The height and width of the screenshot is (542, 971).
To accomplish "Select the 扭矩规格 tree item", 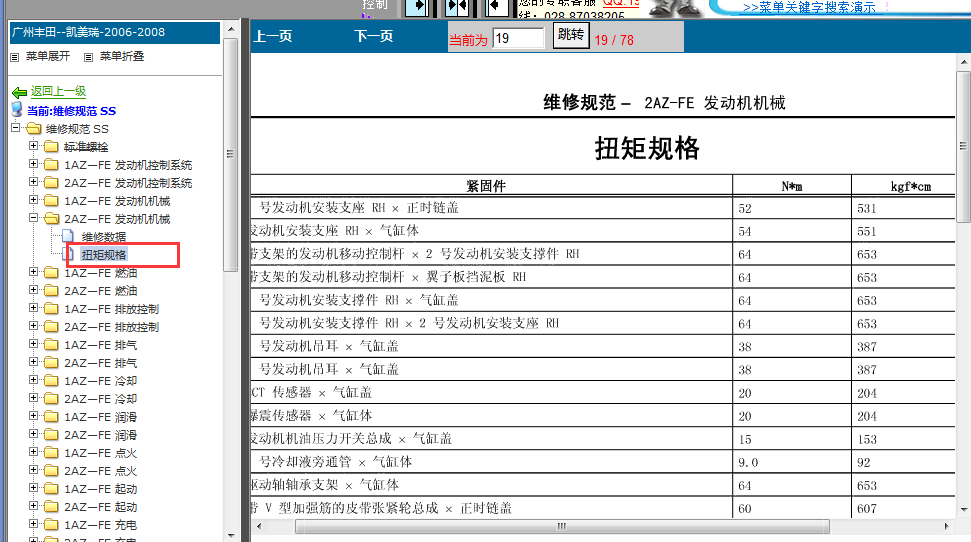I will click(104, 255).
